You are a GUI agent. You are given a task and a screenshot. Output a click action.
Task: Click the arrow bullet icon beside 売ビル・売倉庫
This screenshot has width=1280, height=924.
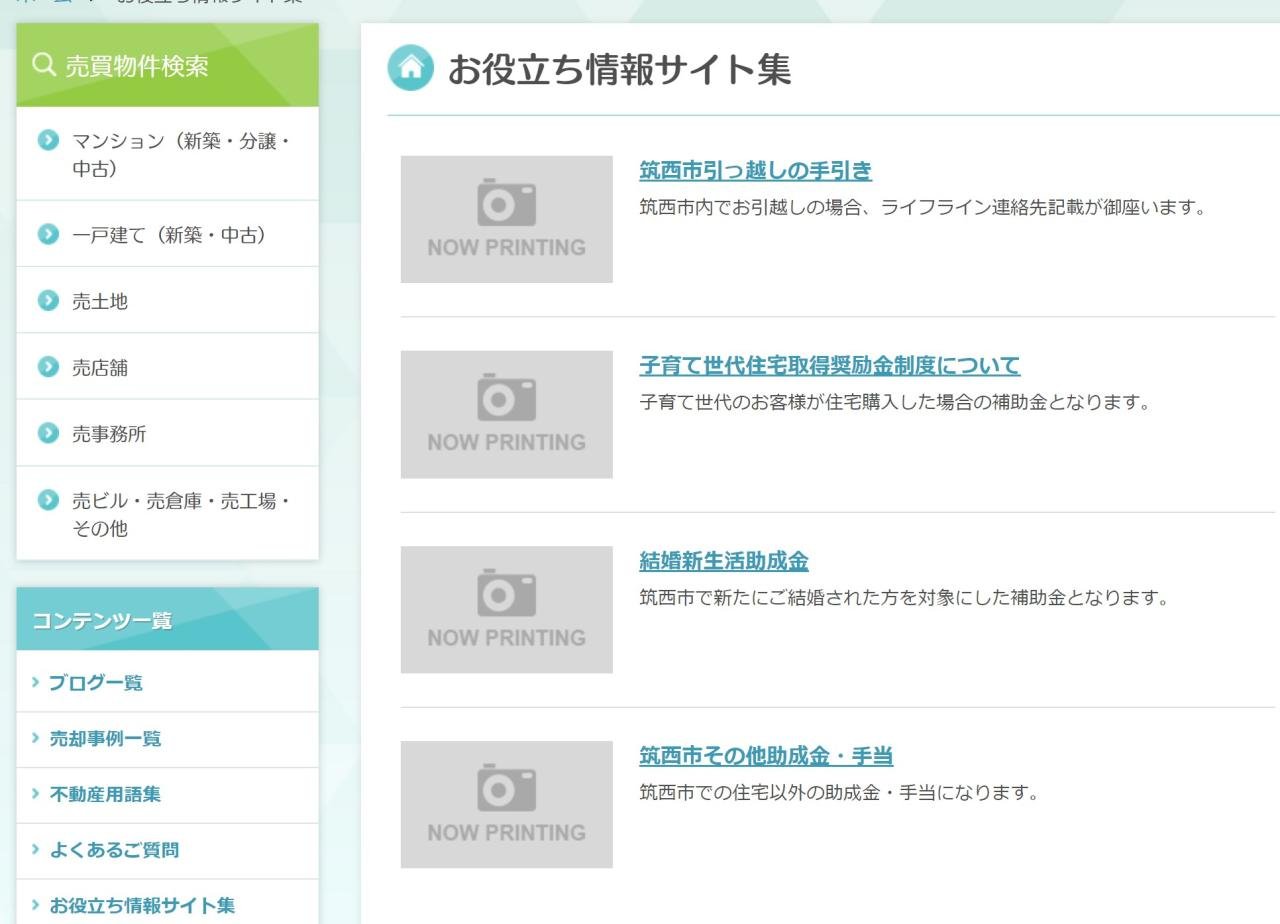click(x=48, y=499)
